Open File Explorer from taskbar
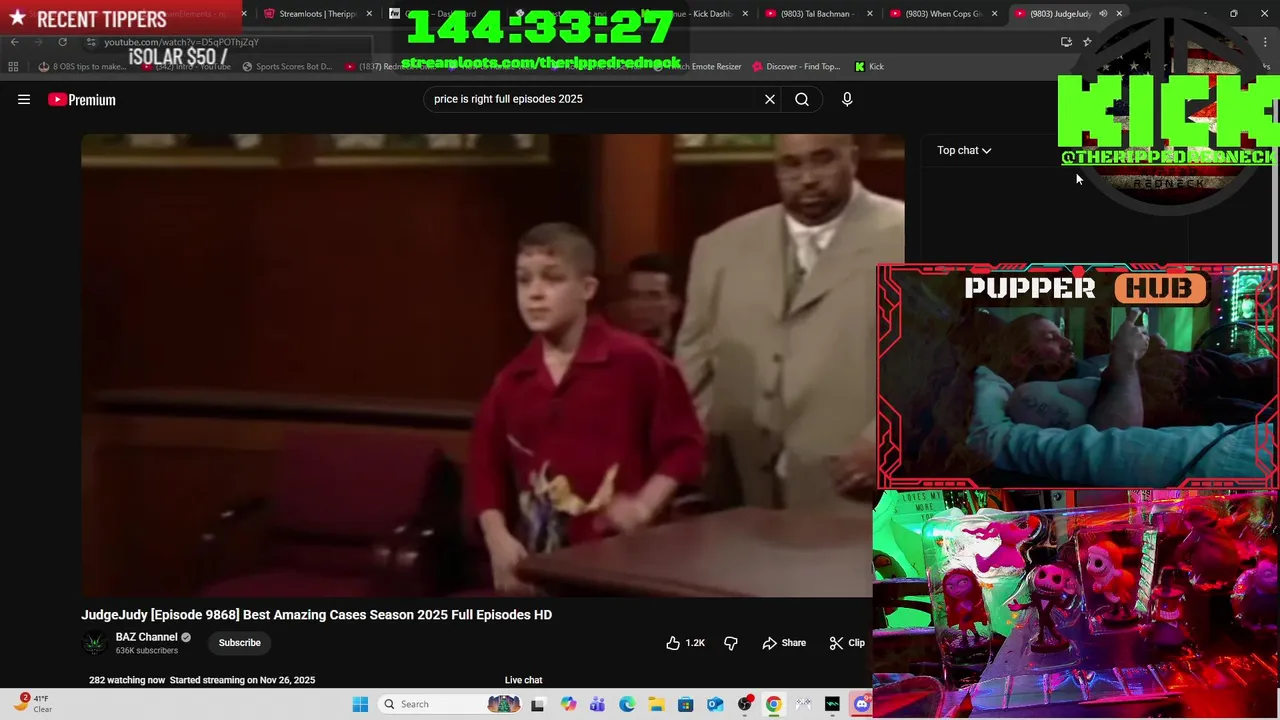 click(x=656, y=704)
